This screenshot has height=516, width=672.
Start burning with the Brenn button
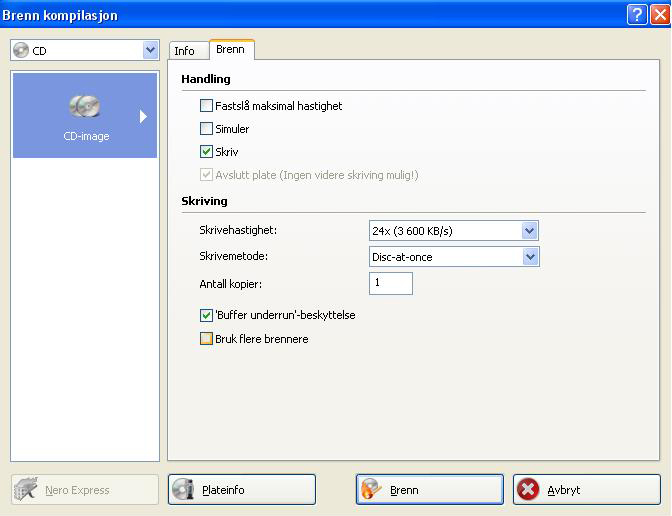(429, 489)
